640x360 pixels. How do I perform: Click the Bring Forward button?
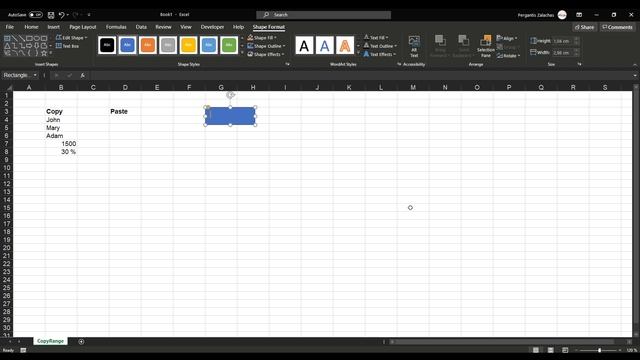(440, 47)
